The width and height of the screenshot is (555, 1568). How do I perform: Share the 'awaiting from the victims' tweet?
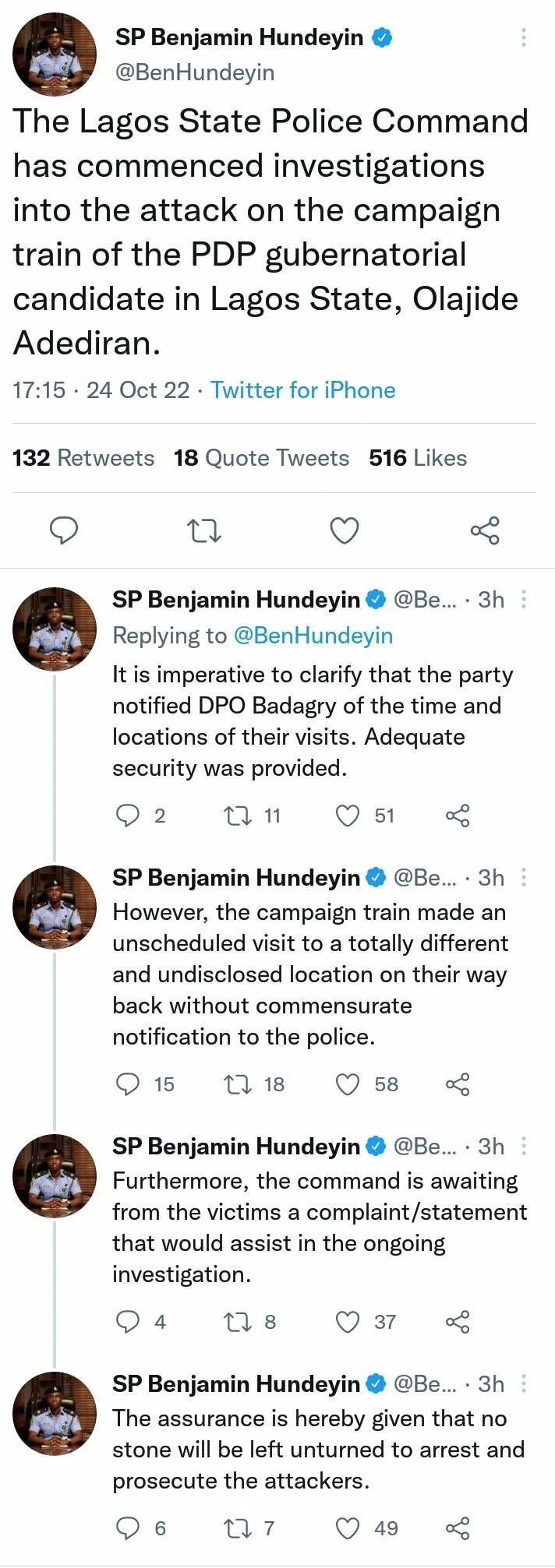(458, 1322)
